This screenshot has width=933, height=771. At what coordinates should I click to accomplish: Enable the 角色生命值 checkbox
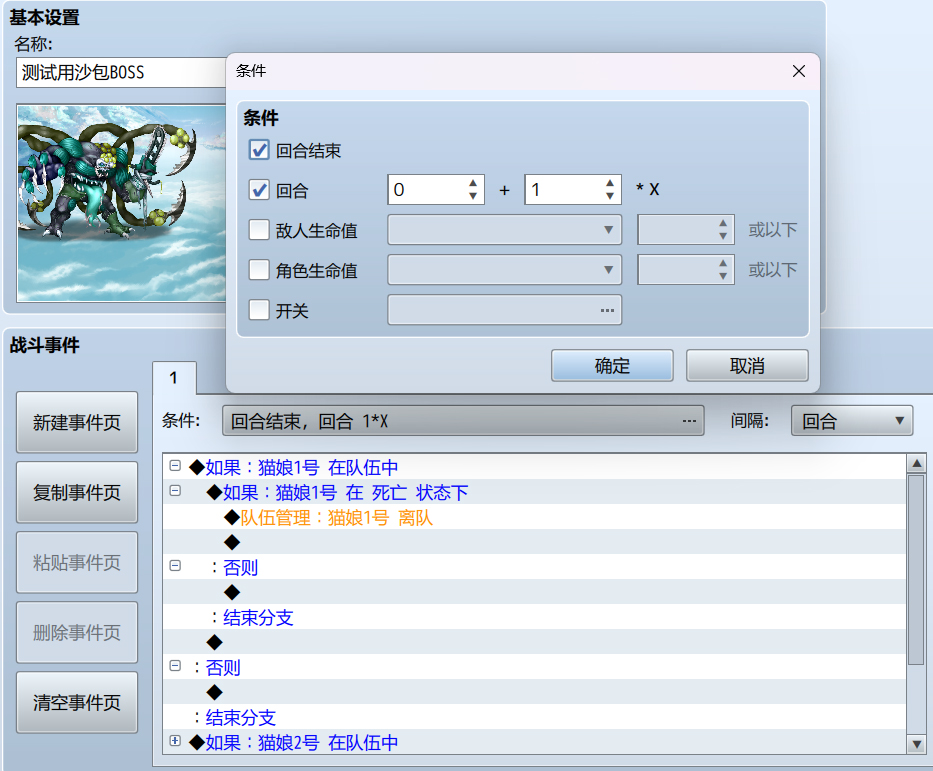click(259, 270)
